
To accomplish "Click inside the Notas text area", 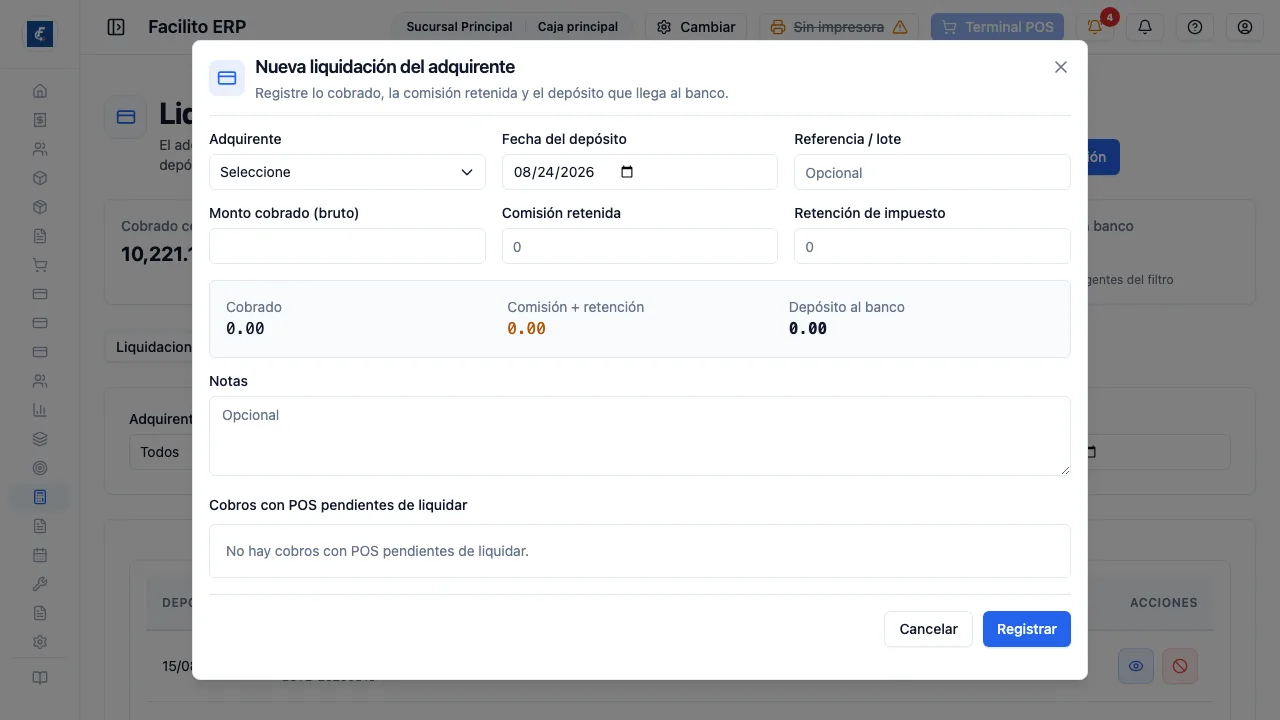I will pos(640,436).
